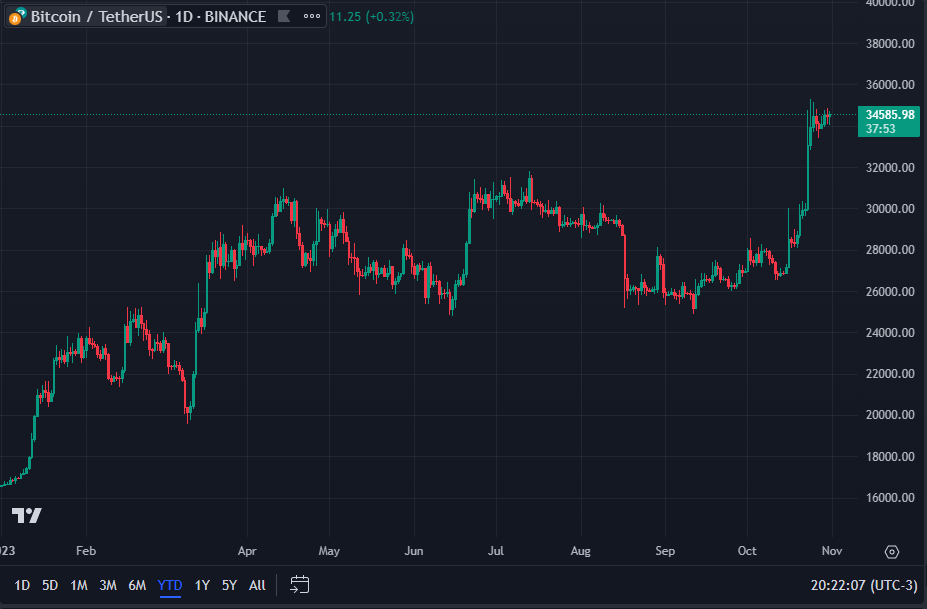Click the Feb label on time axis

pos(86,551)
